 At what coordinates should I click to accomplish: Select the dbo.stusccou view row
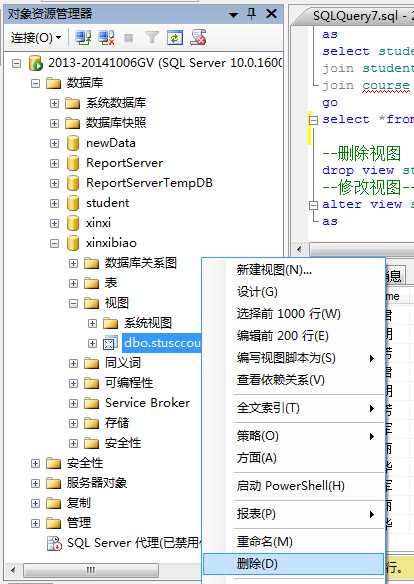coord(162,343)
